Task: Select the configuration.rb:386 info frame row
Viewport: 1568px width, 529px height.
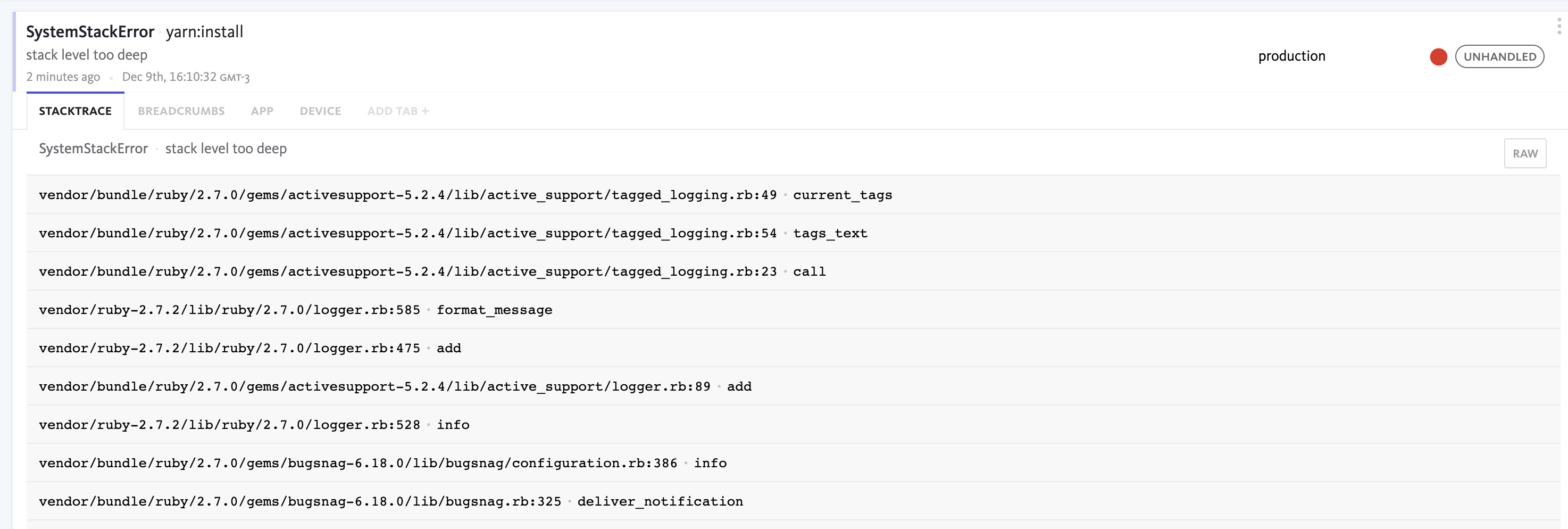Action: pos(382,462)
